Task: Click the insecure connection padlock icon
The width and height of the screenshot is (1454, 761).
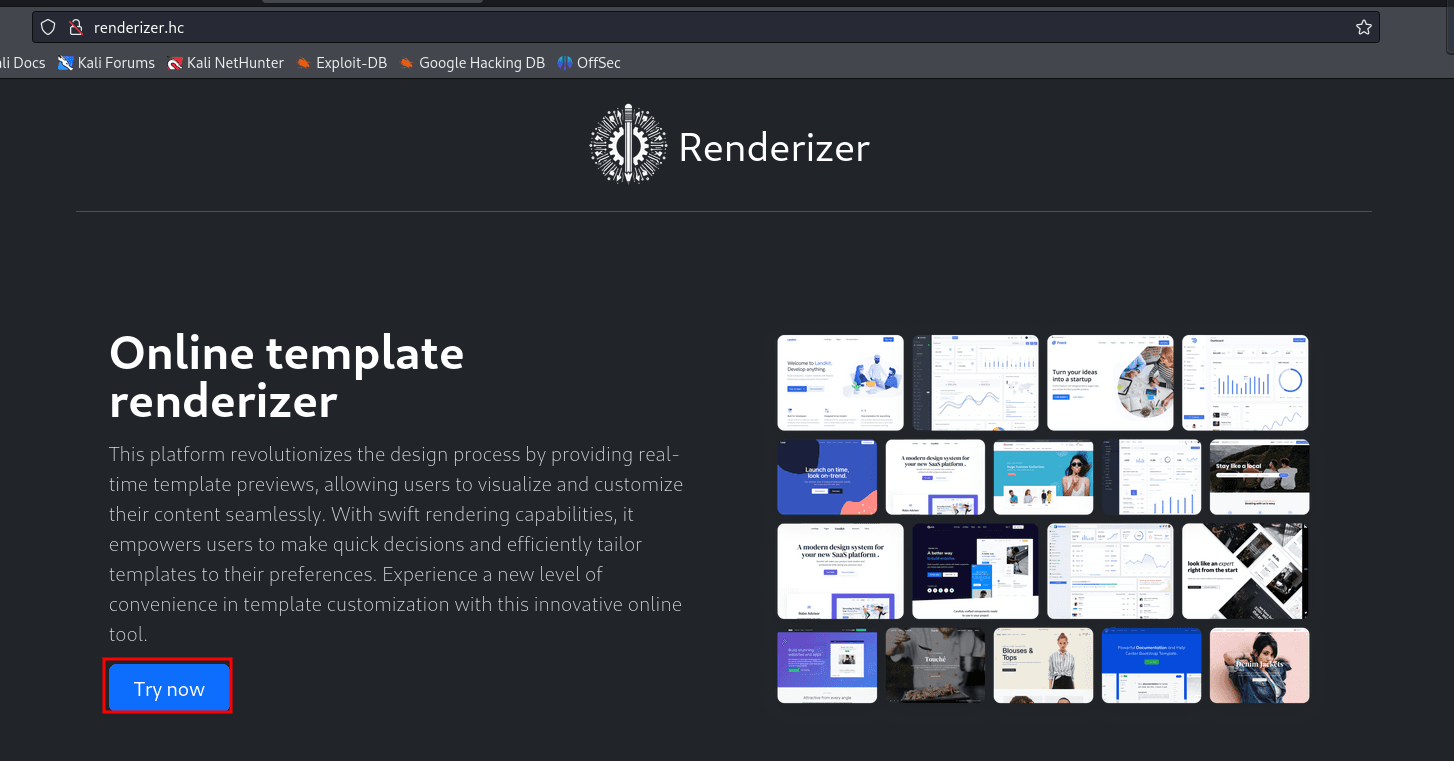Action: [74, 27]
